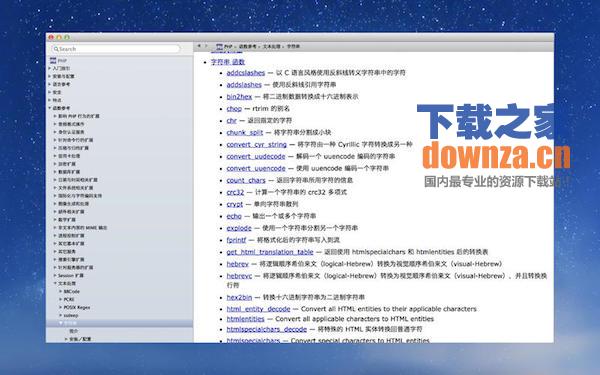600x375 pixels.
Task: Select 非文本内容的 MIME 输出 row
Action: [x=83, y=228]
